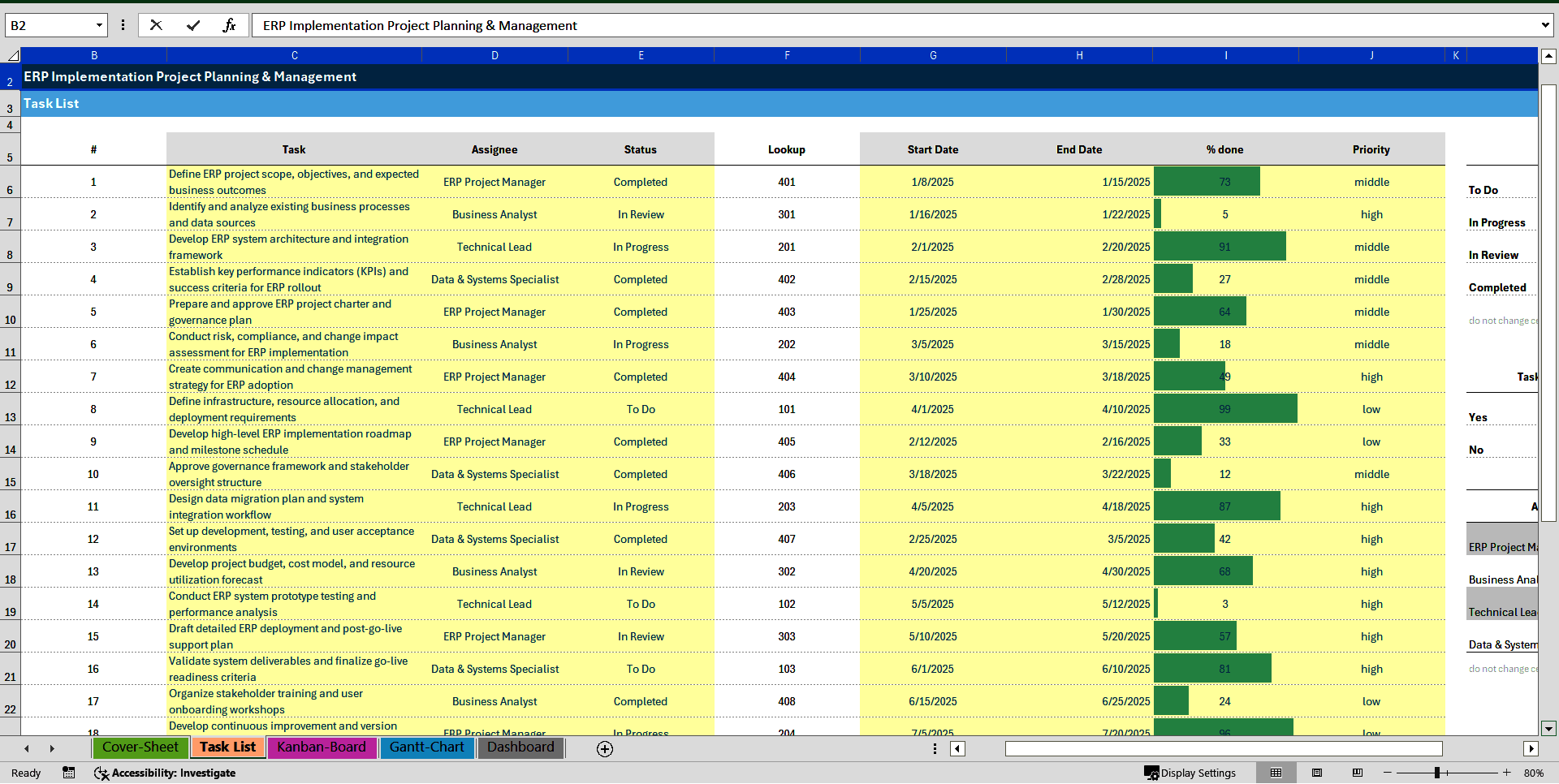The image size is (1559, 784).
Task: Open the Kanban-Board sheet tab
Action: click(322, 747)
